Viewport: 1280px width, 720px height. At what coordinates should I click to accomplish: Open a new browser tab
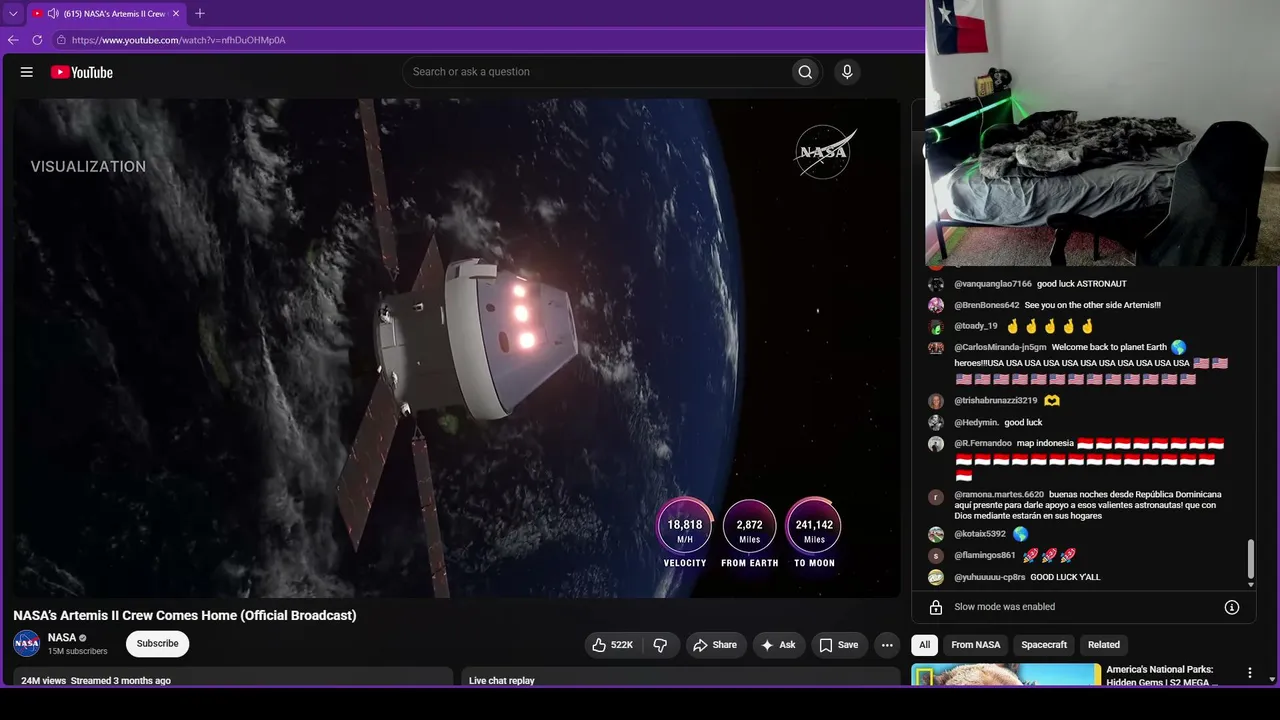[200, 14]
